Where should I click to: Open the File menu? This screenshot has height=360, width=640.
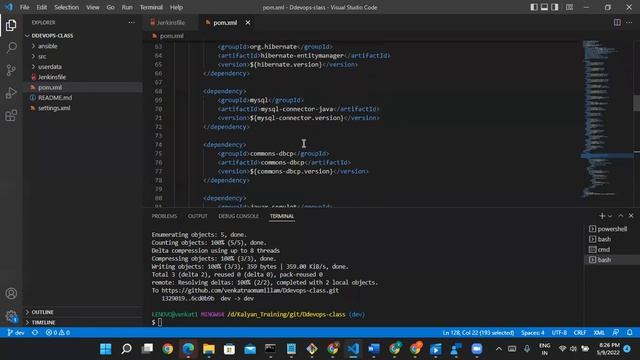point(24,7)
